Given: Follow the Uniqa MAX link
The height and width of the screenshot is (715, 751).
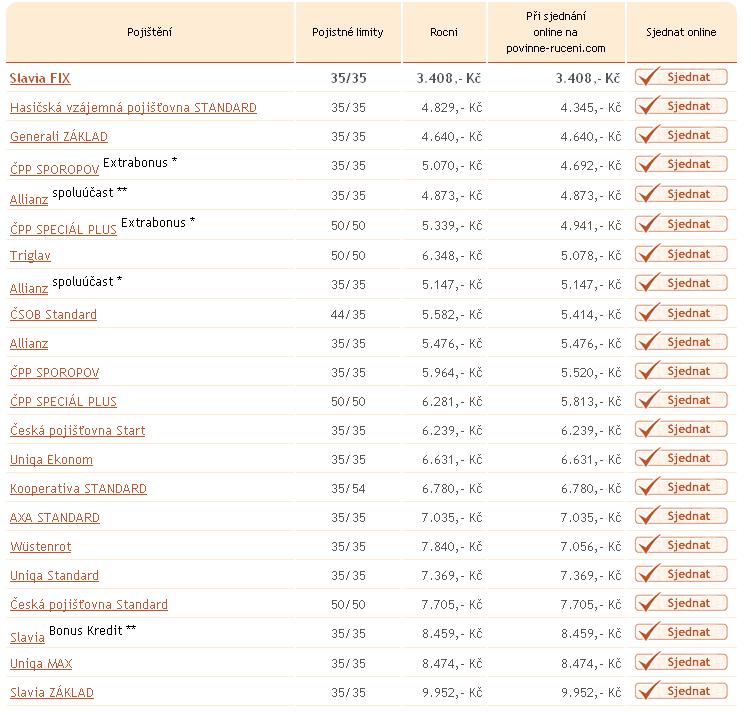Looking at the screenshot, I should point(41,664).
